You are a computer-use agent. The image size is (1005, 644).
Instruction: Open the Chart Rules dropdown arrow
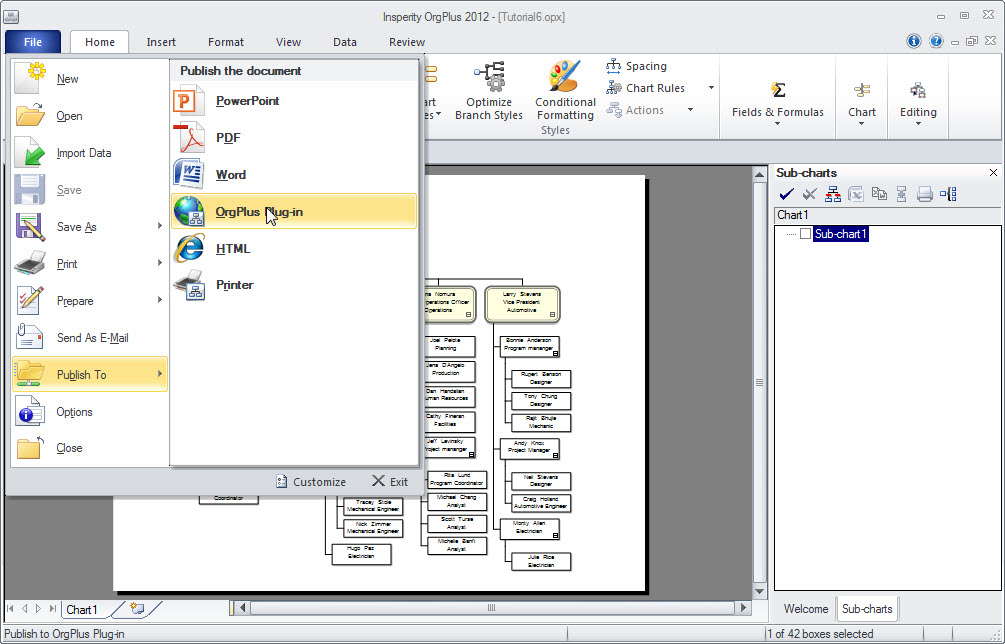click(711, 88)
